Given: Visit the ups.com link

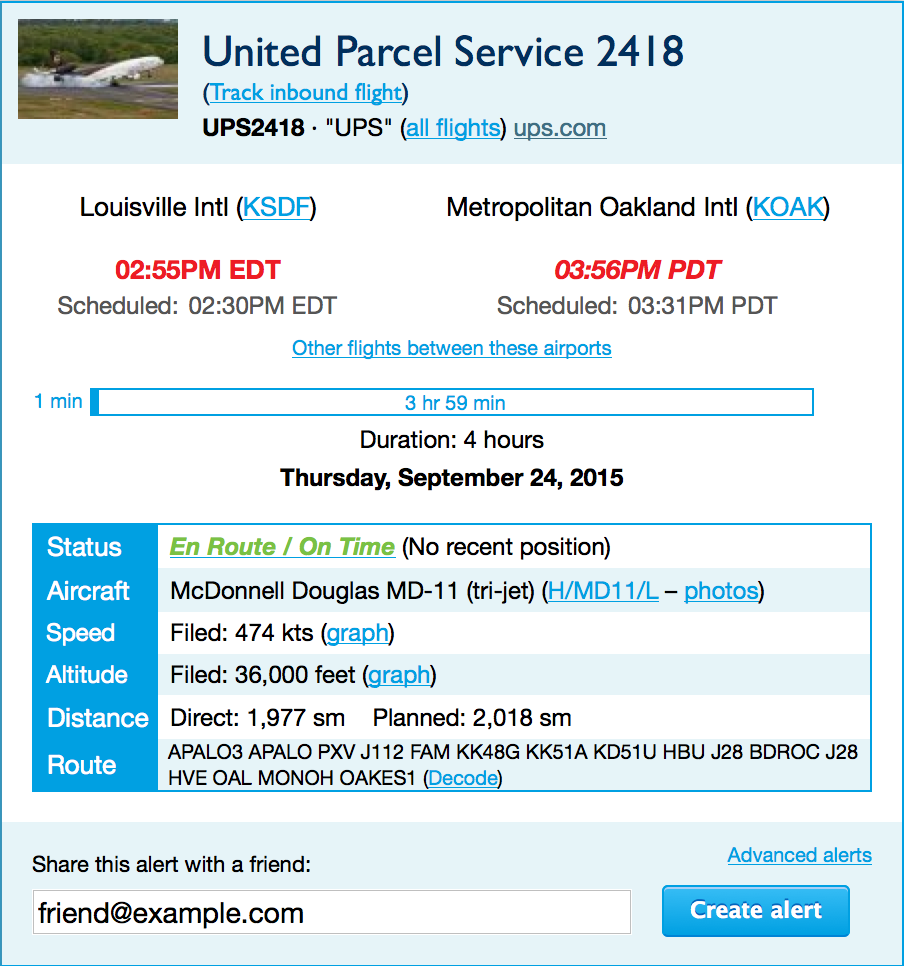Looking at the screenshot, I should pos(560,128).
